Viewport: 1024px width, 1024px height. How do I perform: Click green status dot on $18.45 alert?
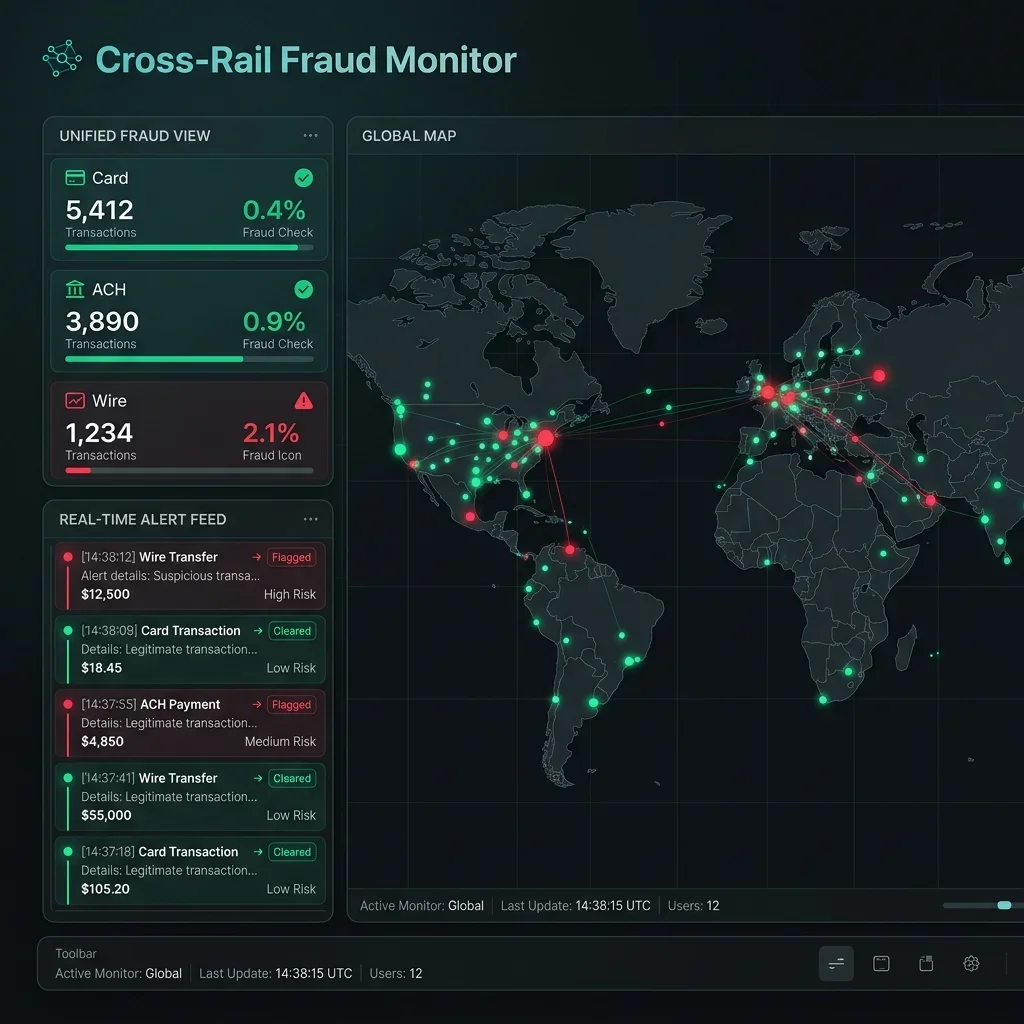point(68,631)
